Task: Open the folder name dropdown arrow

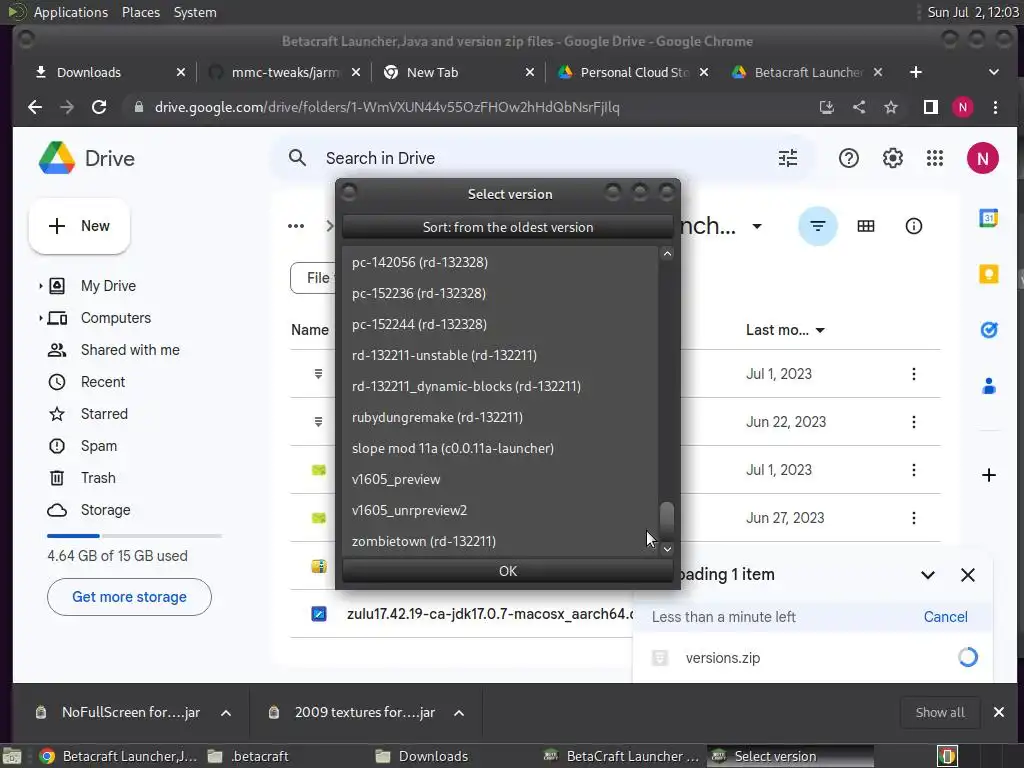Action: click(757, 227)
